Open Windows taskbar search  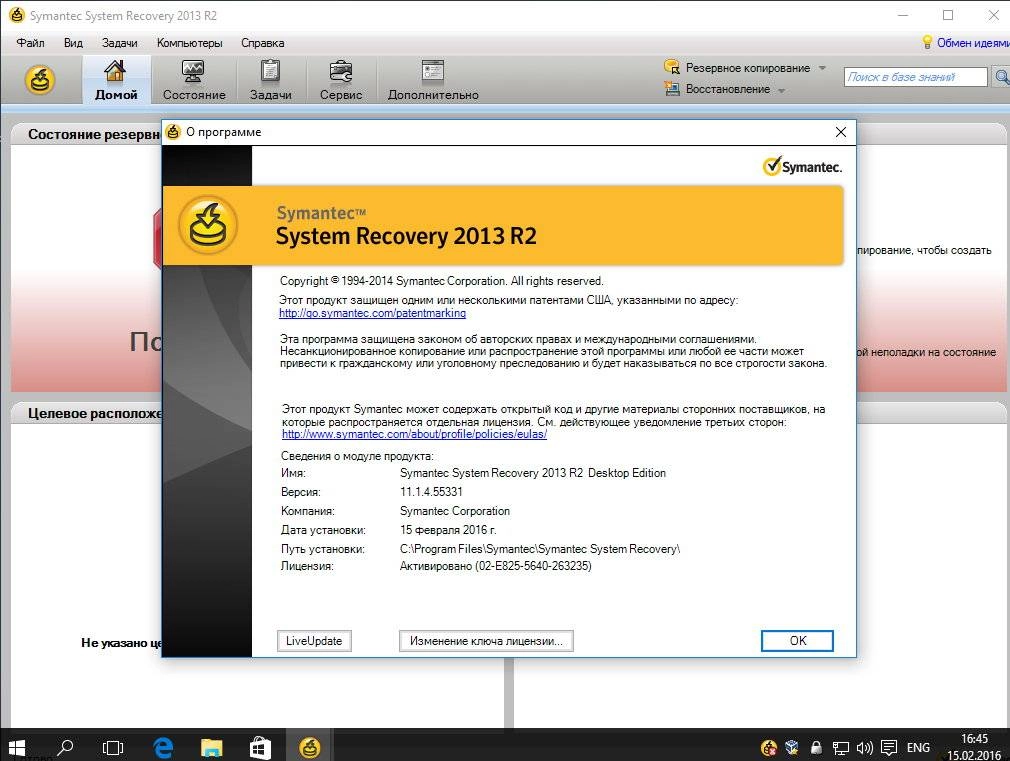point(64,747)
